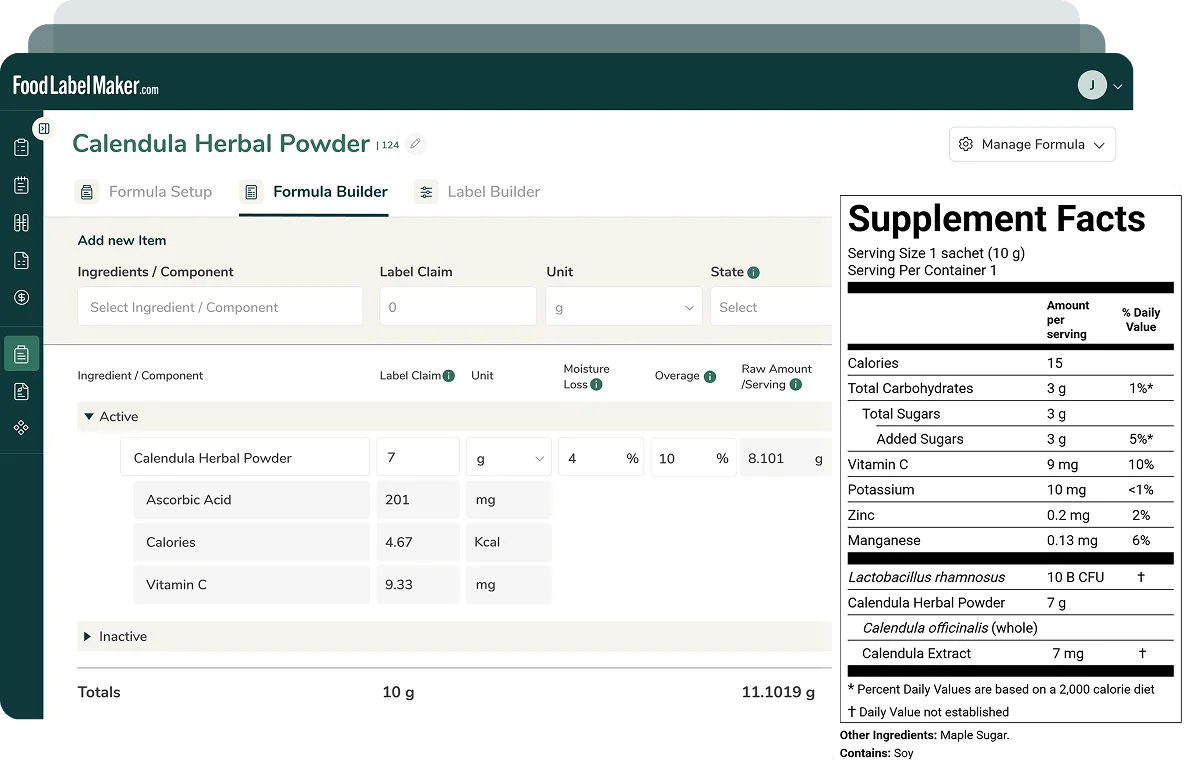Screen dimensions: 1201x783
Task: Open the second clipboard list icon in sidebar
Action: [x=21, y=185]
